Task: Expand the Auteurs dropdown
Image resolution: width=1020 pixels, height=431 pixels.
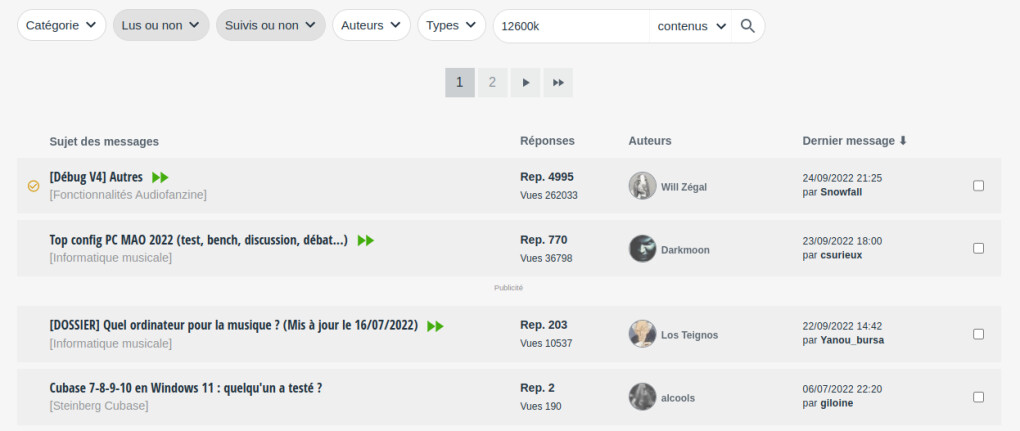Action: (x=371, y=25)
